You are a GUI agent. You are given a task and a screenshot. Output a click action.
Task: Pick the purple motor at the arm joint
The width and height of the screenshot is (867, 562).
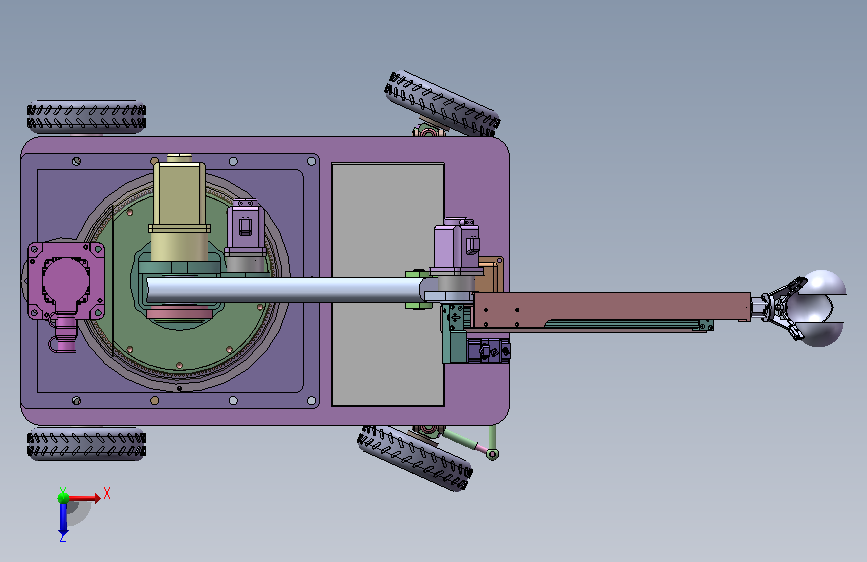[457, 246]
